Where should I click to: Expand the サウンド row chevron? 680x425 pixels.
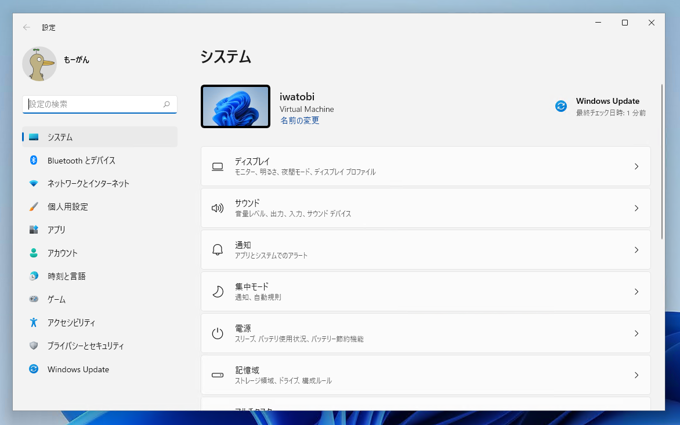tap(636, 208)
